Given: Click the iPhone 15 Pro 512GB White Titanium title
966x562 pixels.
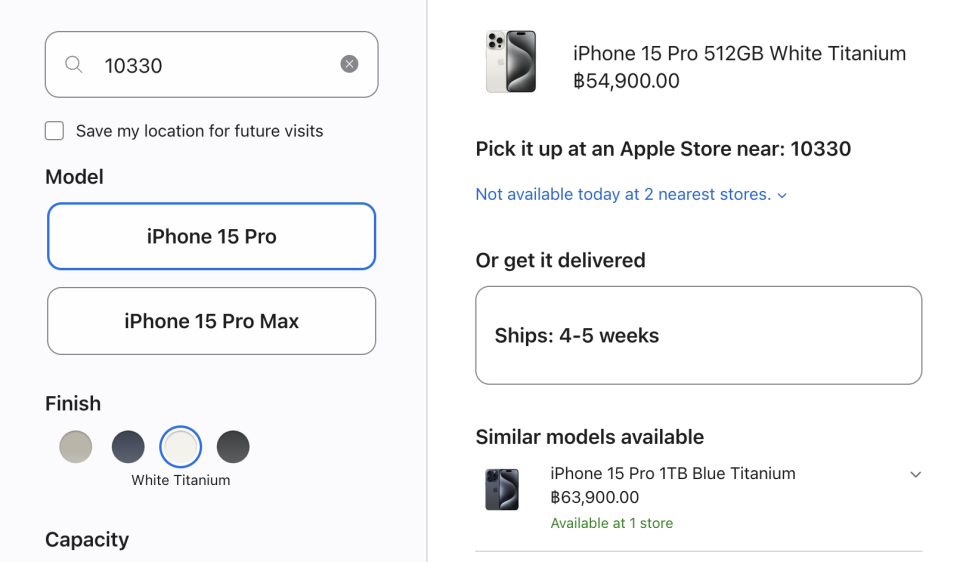Looking at the screenshot, I should (739, 54).
